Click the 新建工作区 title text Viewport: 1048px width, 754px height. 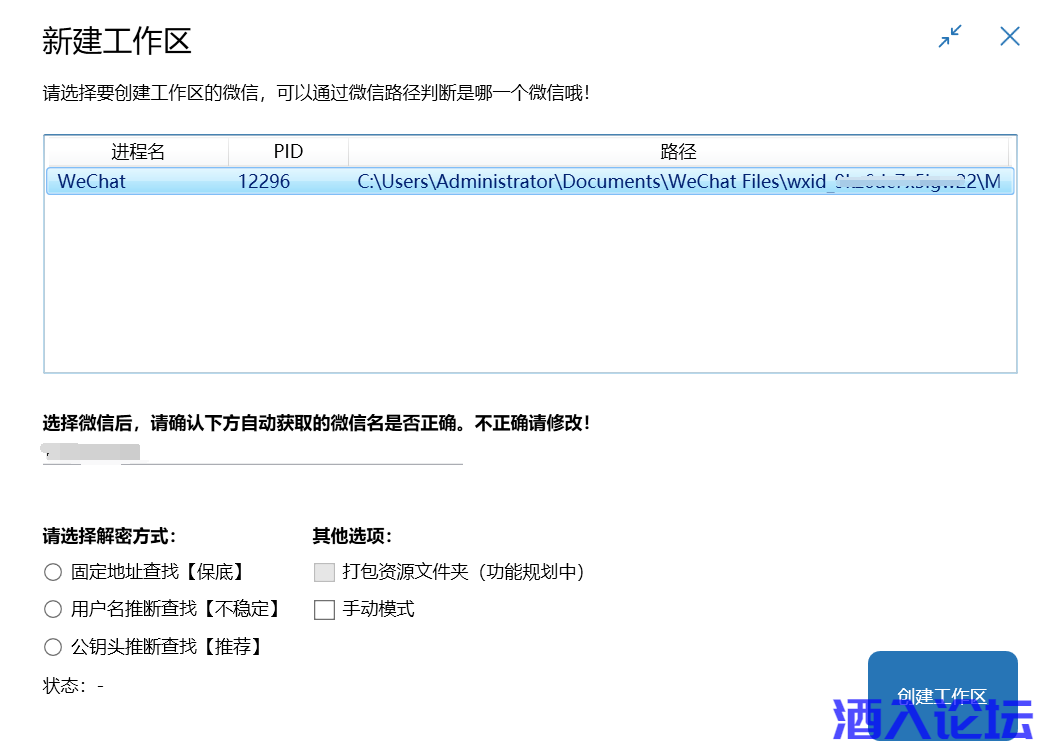tap(117, 41)
